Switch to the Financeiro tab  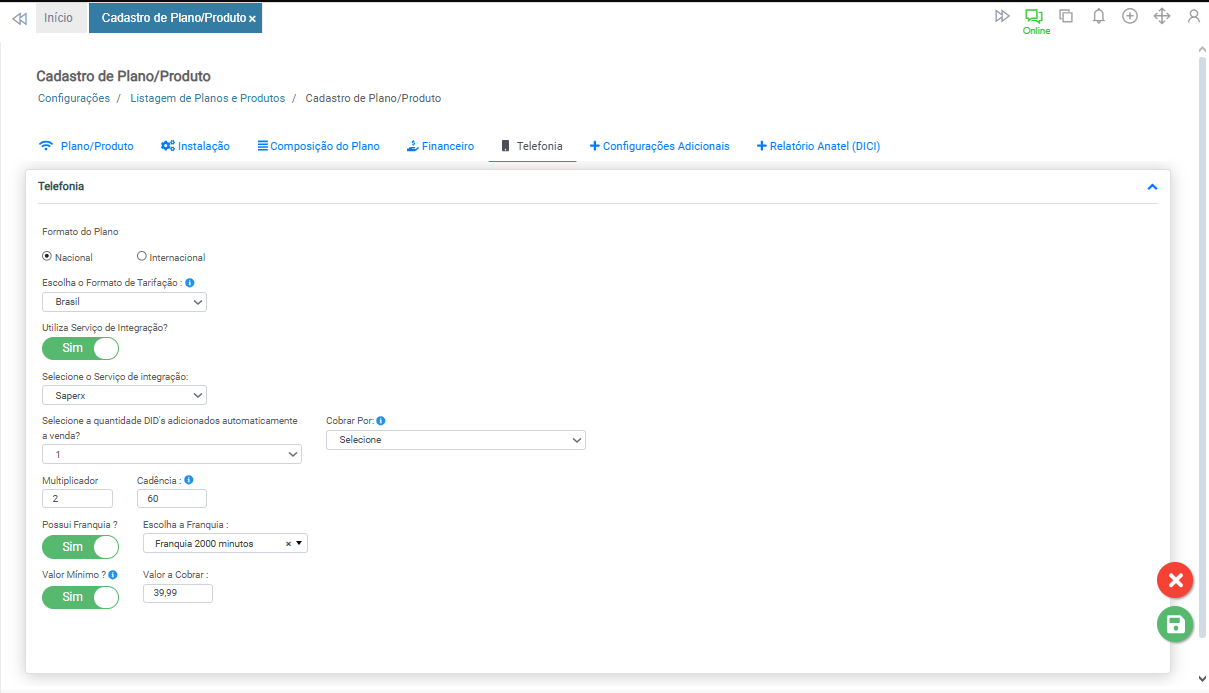(x=440, y=146)
